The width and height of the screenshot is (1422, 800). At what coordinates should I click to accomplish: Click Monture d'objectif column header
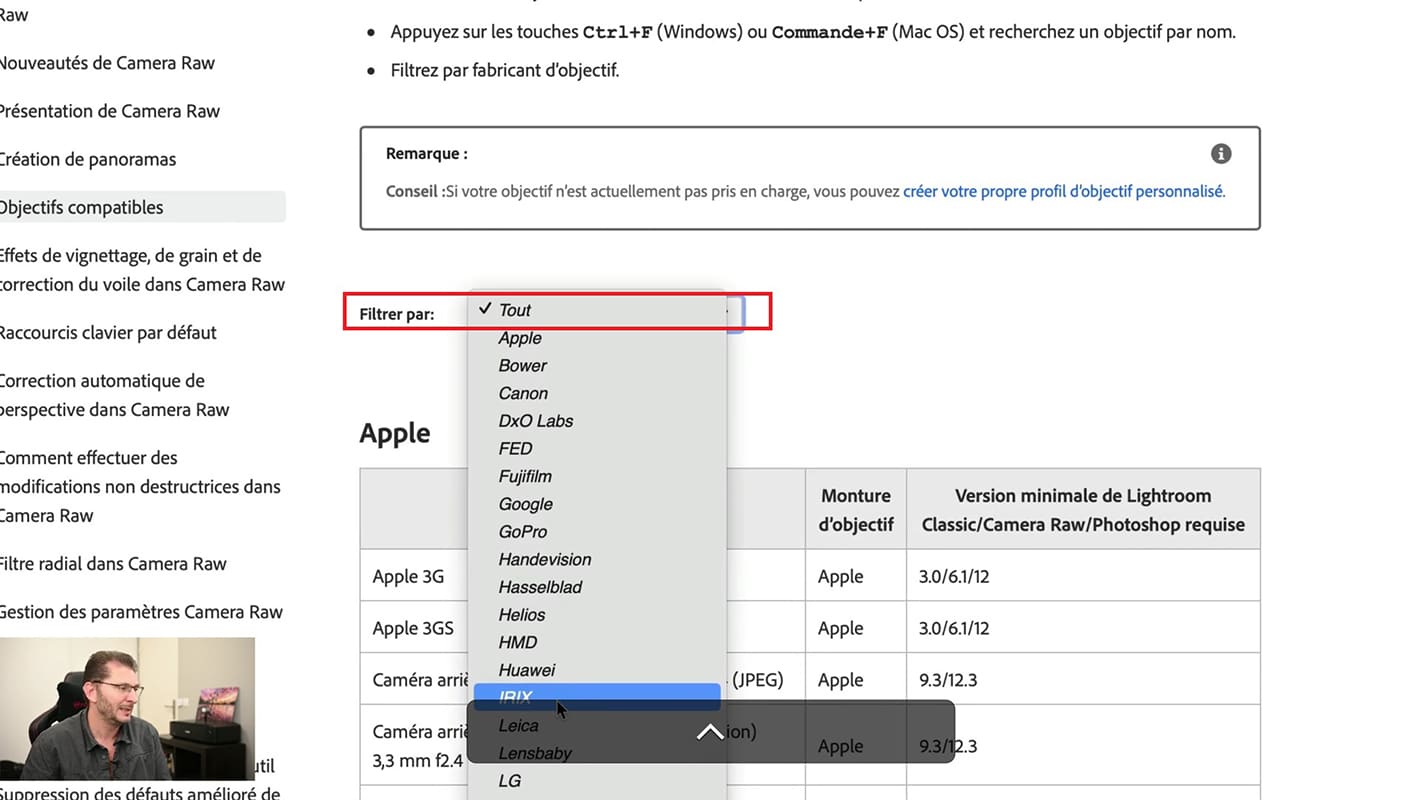tap(856, 509)
